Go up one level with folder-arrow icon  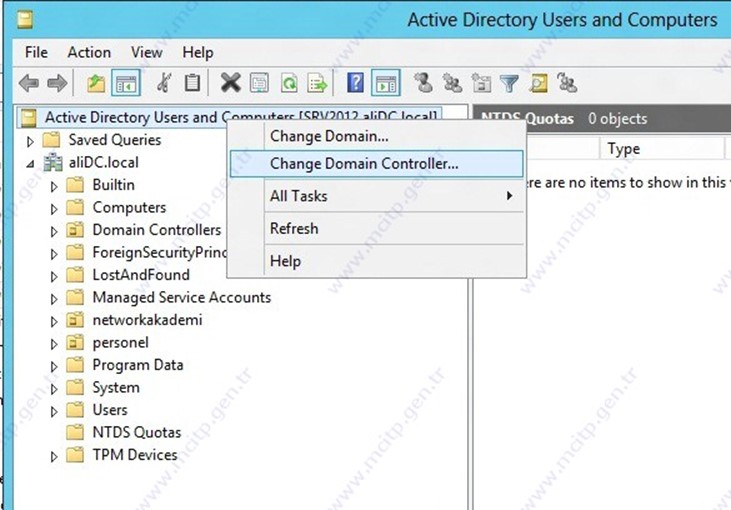click(96, 83)
